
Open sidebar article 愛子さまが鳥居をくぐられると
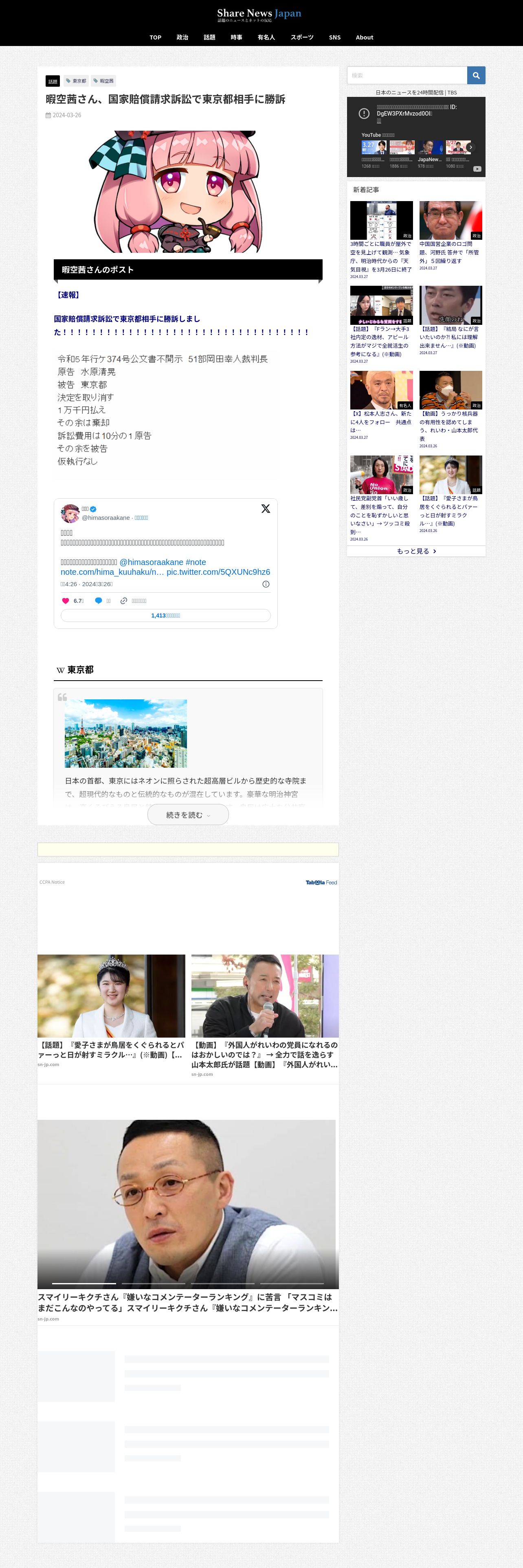(450, 511)
